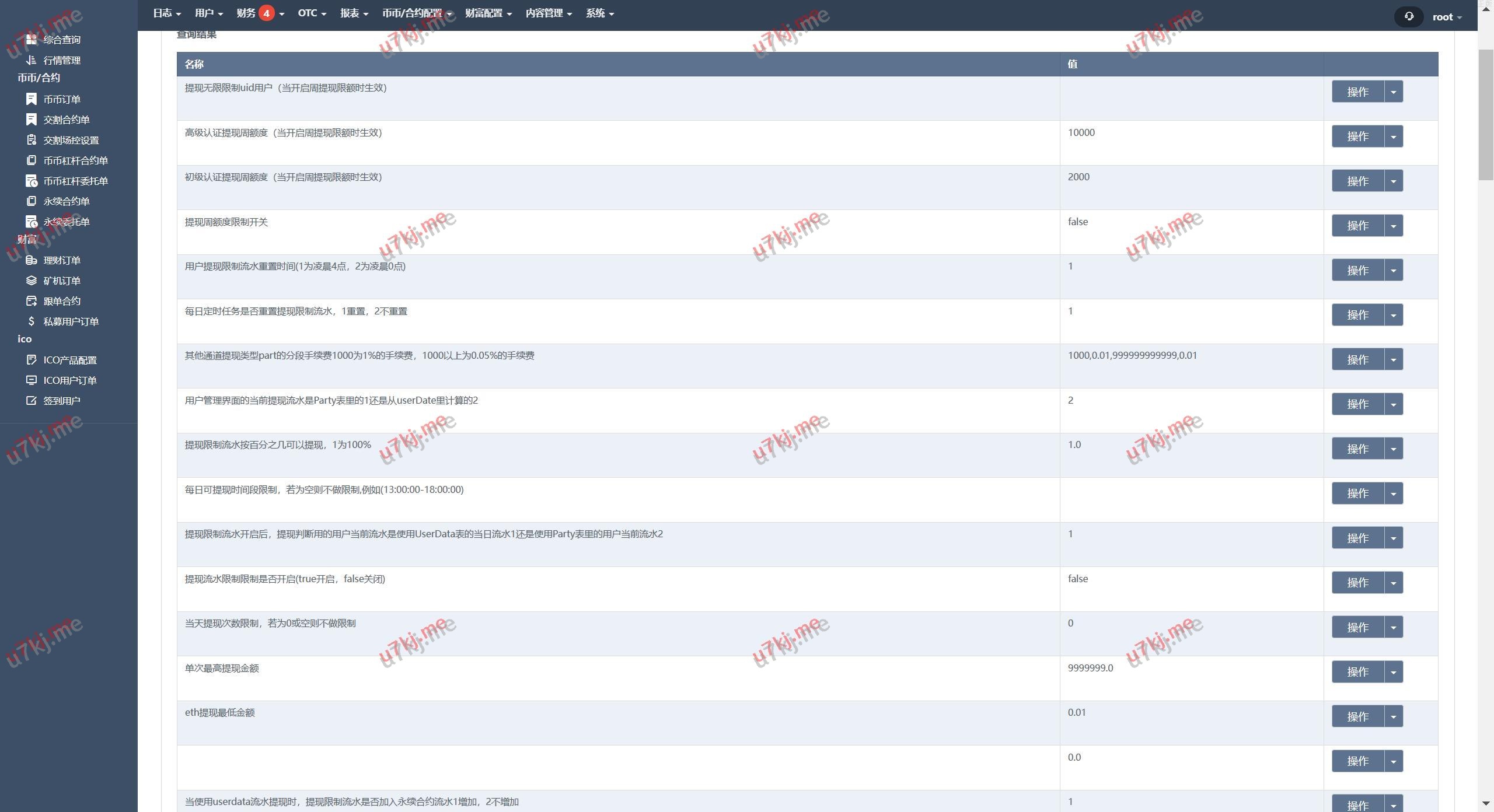Image resolution: width=1494 pixels, height=812 pixels.
Task: Click 操作 button for 当天提现次数限制 row
Action: [1357, 628]
